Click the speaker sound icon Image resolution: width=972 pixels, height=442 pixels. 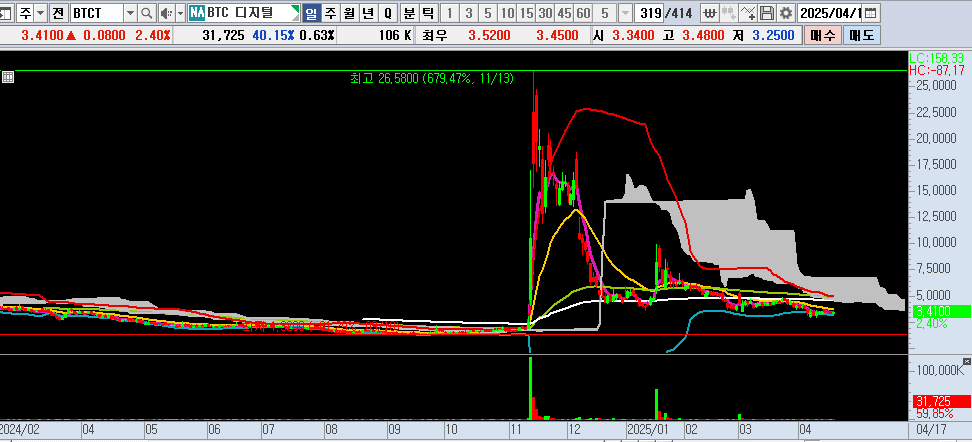pyautogui.click(x=166, y=12)
